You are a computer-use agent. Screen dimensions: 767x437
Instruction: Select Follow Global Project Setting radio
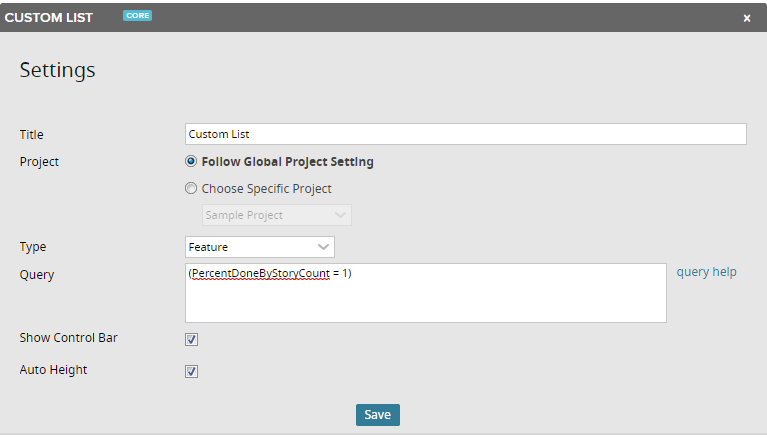point(191,161)
